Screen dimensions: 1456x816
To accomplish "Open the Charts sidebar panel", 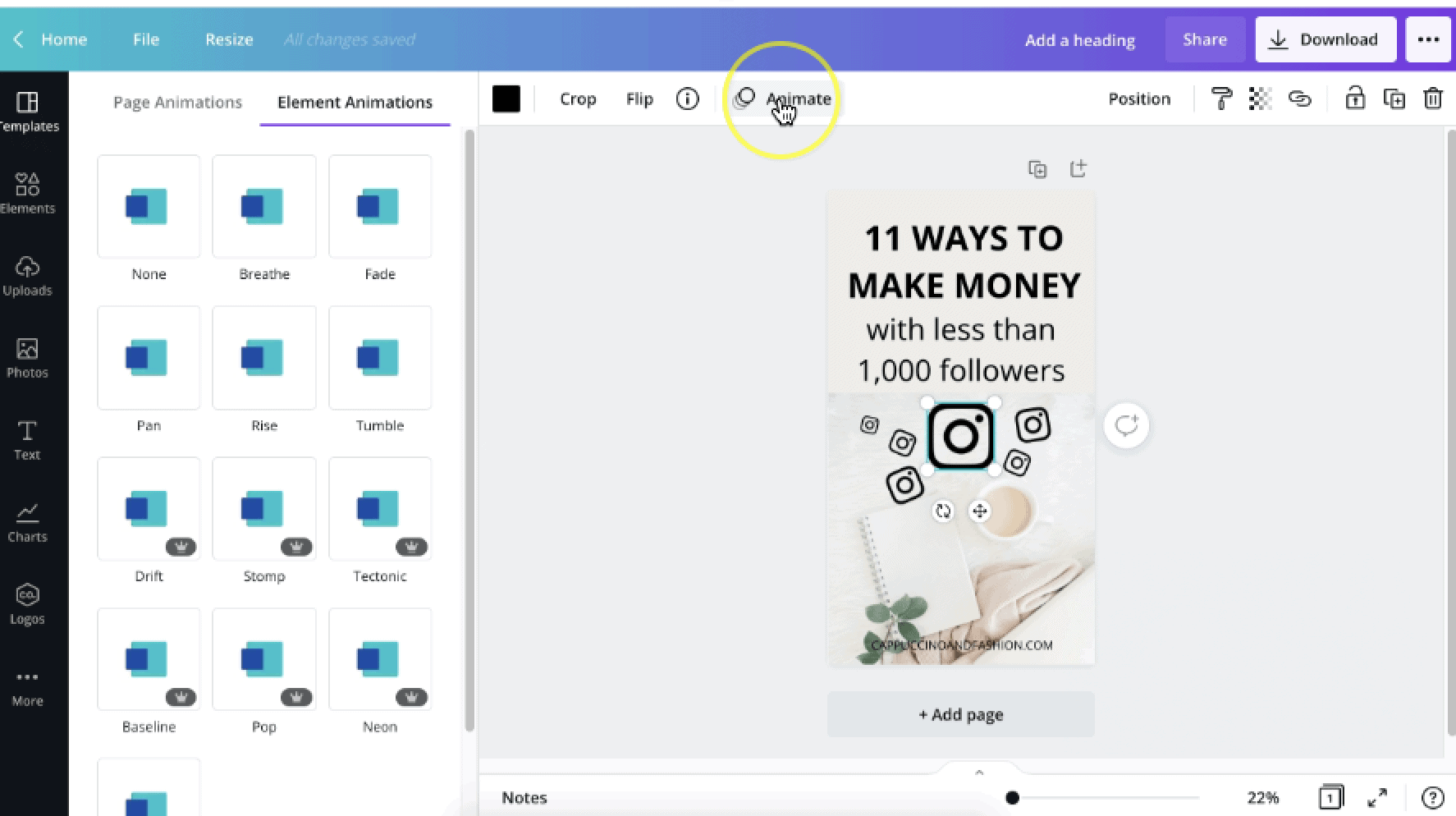I will click(27, 522).
